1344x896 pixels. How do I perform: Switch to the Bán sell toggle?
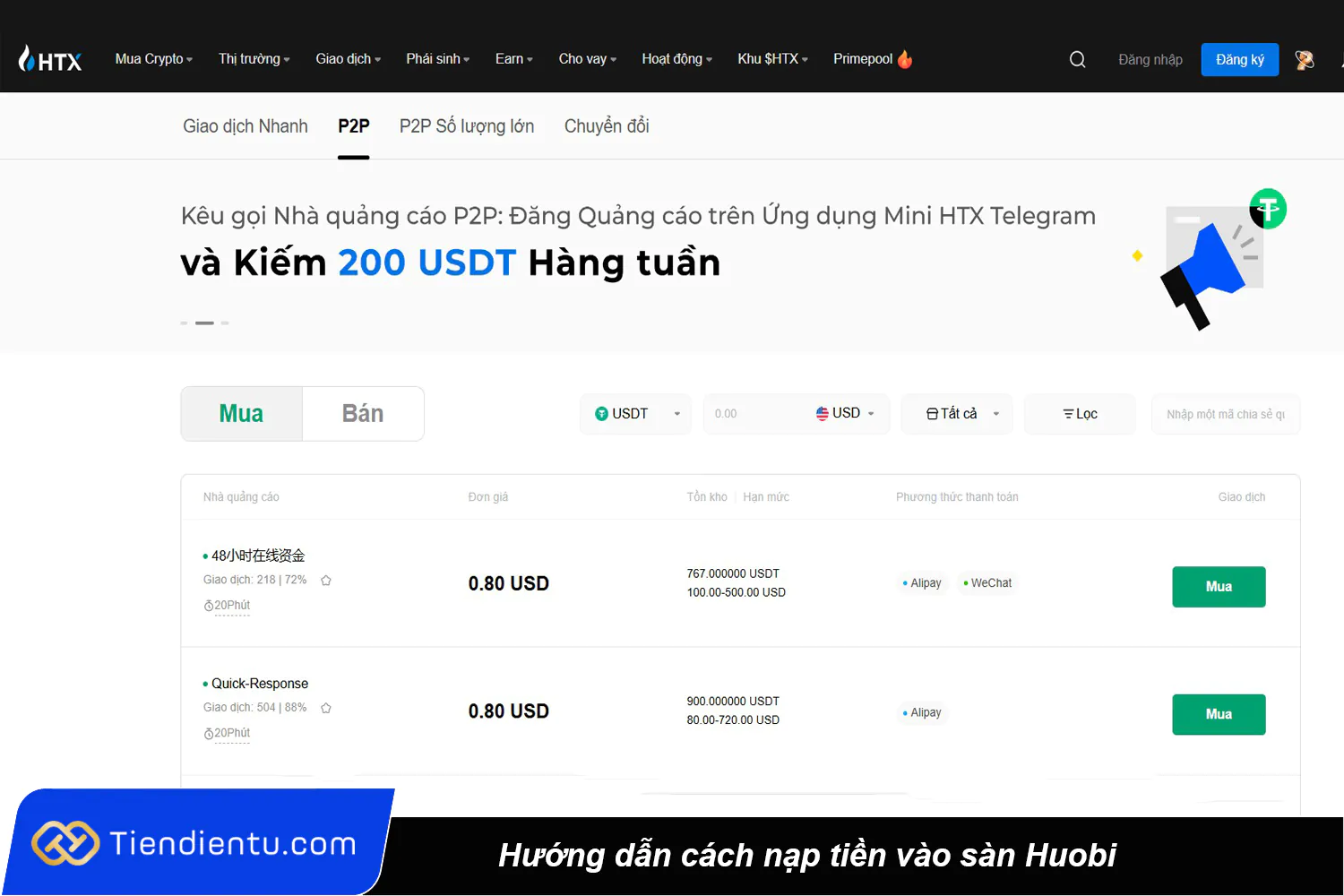(363, 414)
